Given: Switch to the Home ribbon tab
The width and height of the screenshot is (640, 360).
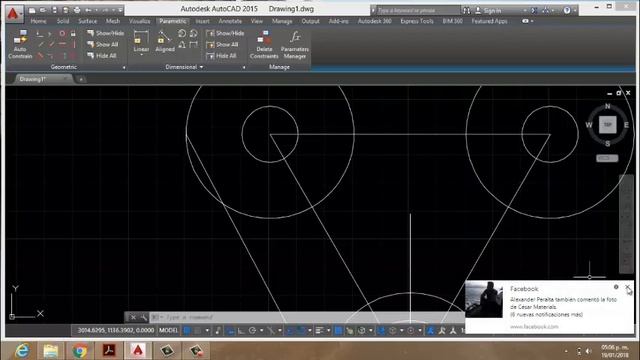Looking at the screenshot, I should [x=38, y=21].
